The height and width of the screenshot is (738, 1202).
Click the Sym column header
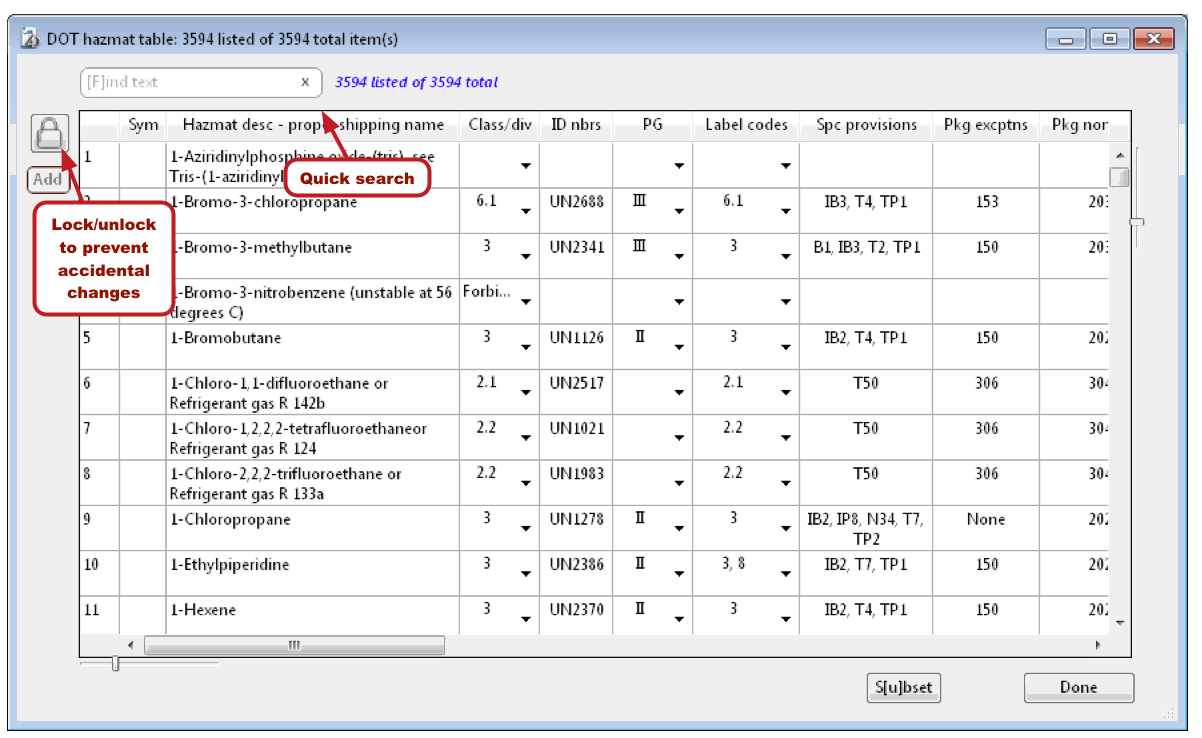[x=143, y=125]
